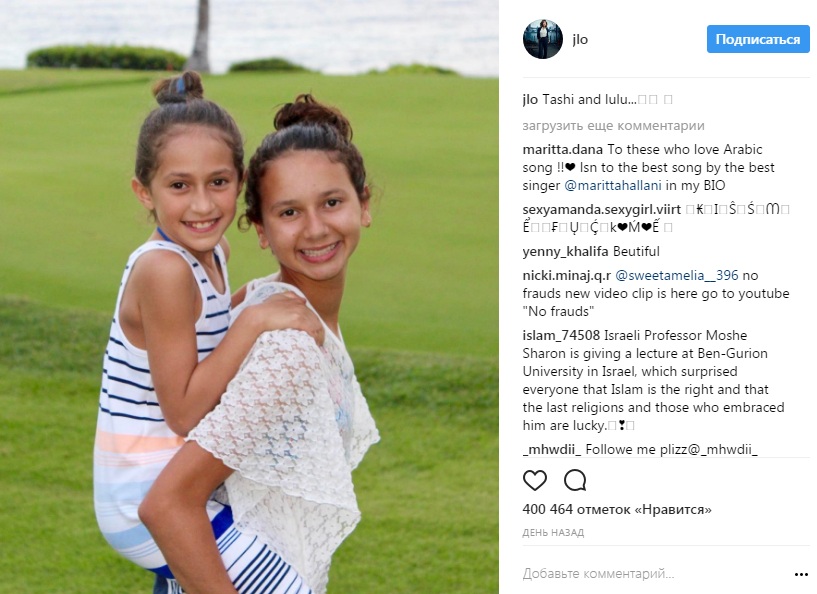The width and height of the screenshot is (817, 594).
Task: Open comment bubble icon
Action: [x=575, y=480]
